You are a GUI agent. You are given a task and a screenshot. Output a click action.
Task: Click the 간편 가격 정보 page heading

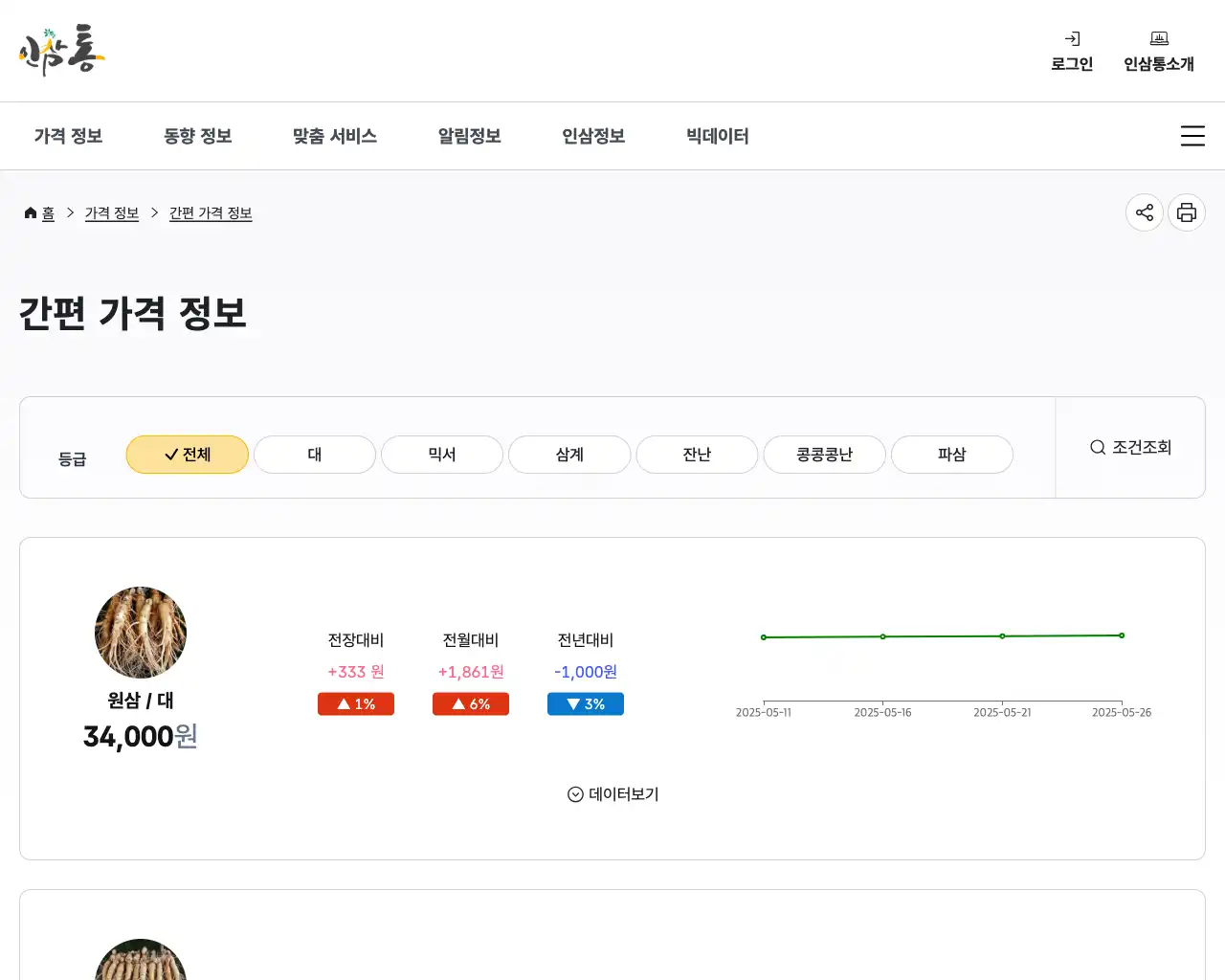(x=133, y=314)
